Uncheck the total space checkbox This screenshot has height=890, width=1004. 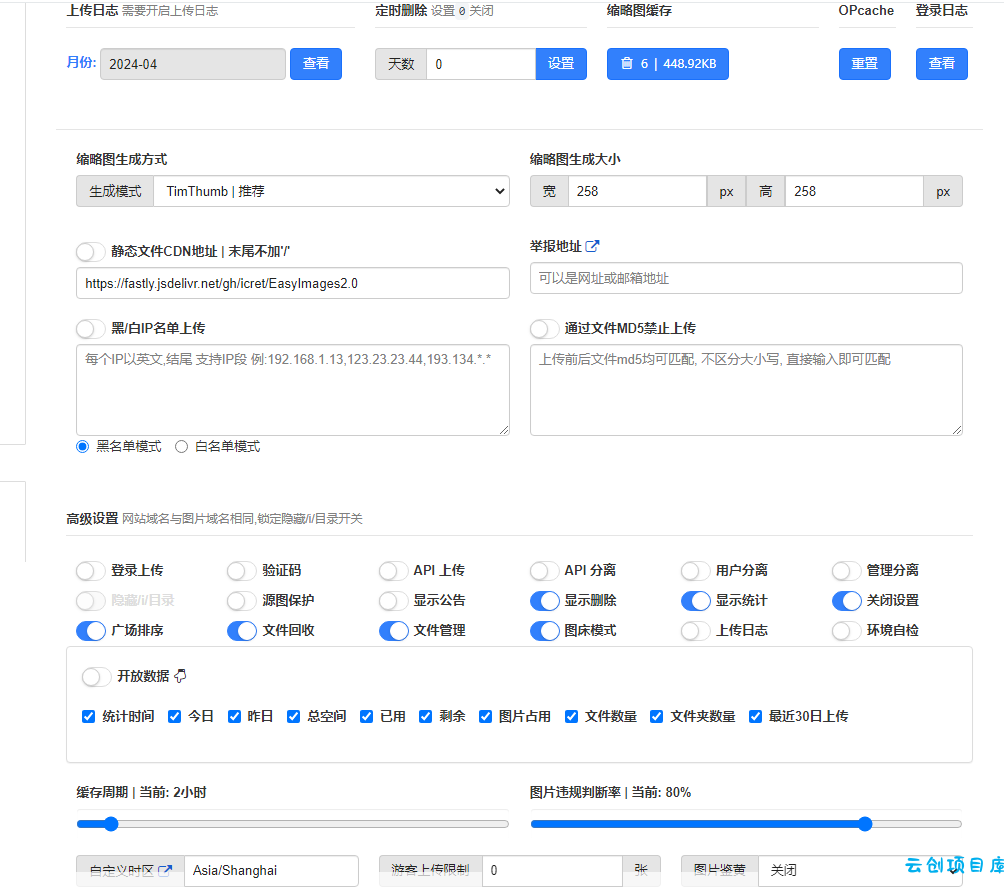coord(293,716)
